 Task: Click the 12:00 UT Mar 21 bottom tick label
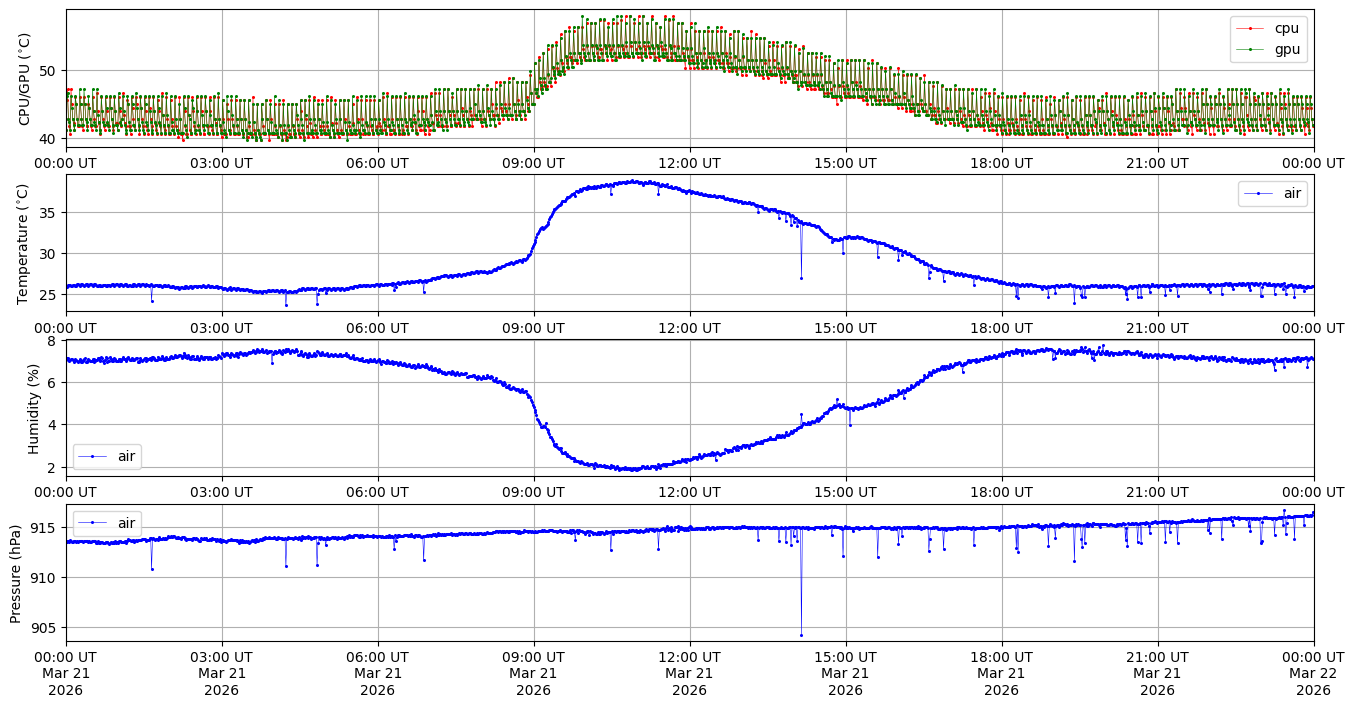[689, 673]
